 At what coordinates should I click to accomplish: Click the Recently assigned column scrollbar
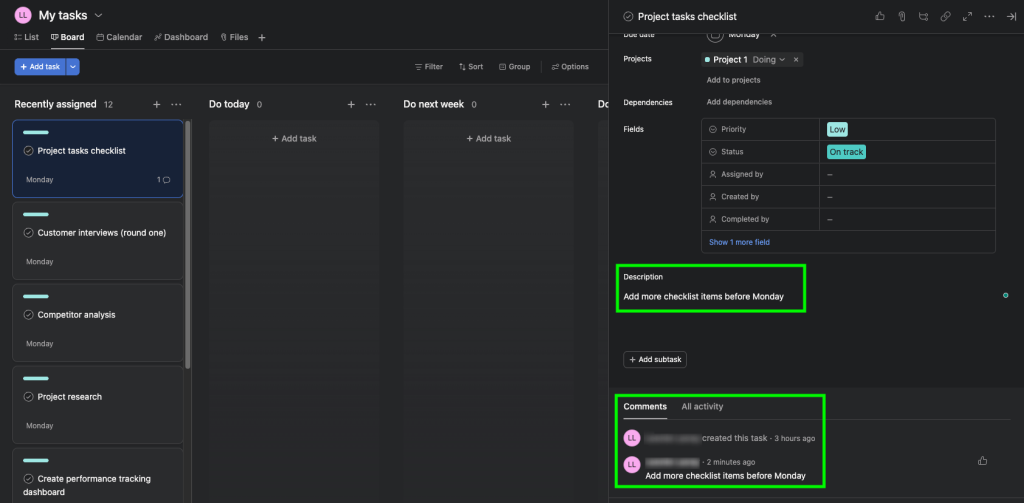188,245
